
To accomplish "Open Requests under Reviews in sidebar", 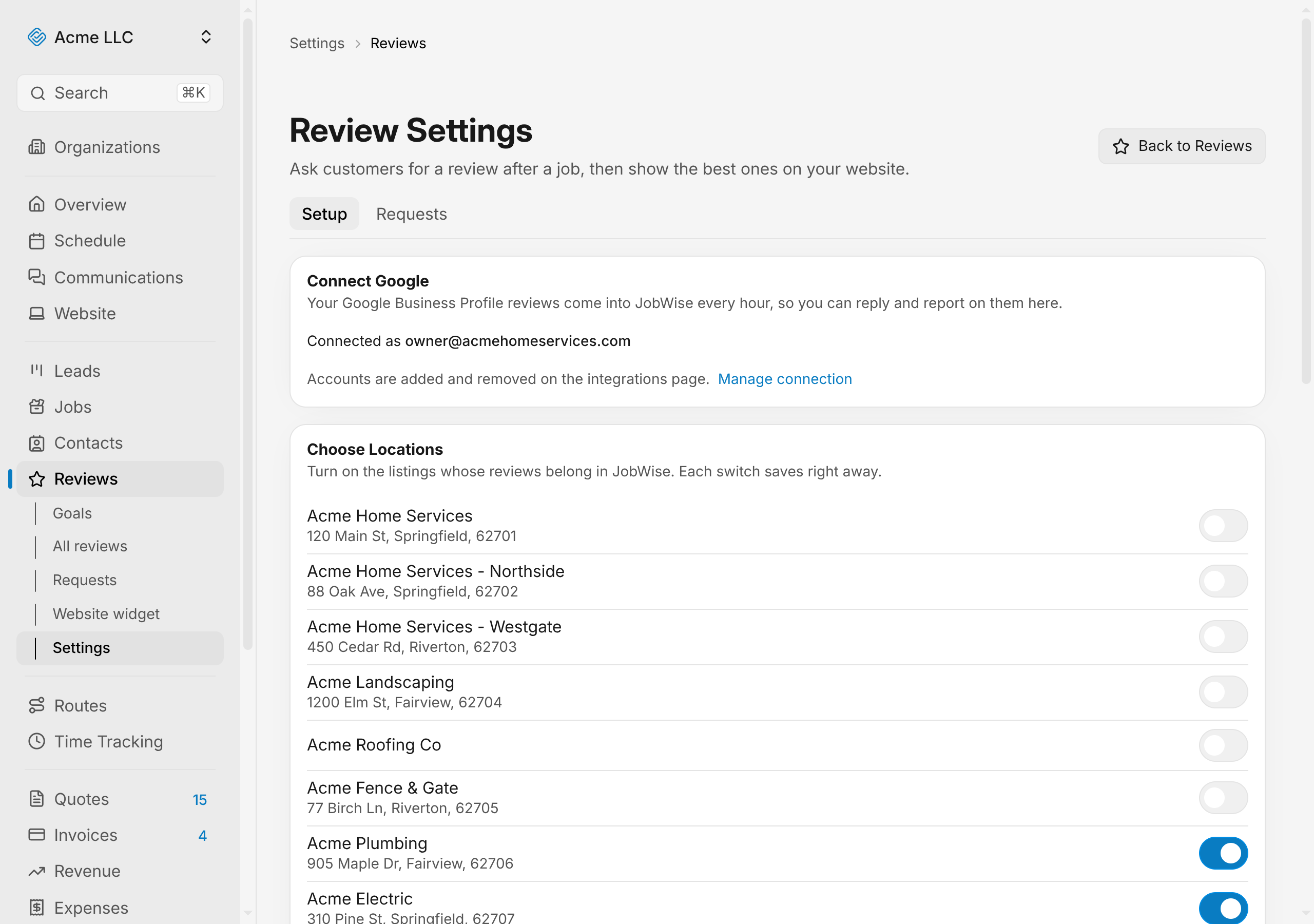I will [85, 580].
